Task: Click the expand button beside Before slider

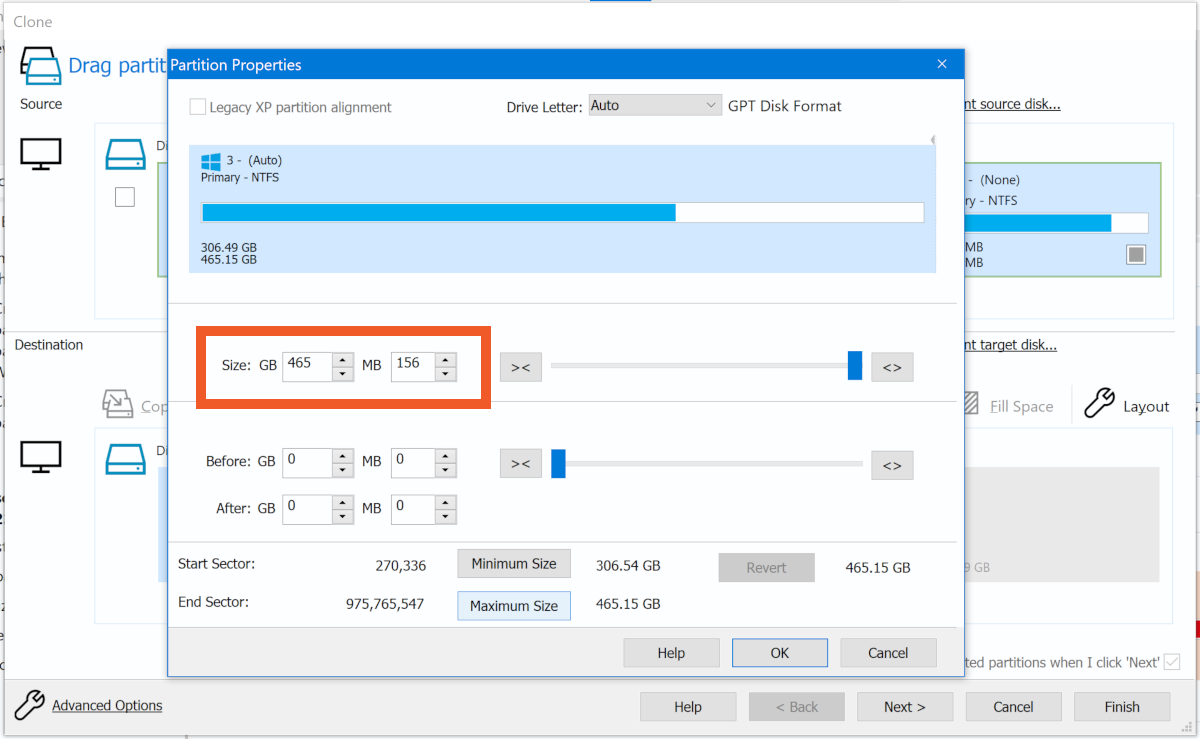Action: pyautogui.click(x=892, y=465)
